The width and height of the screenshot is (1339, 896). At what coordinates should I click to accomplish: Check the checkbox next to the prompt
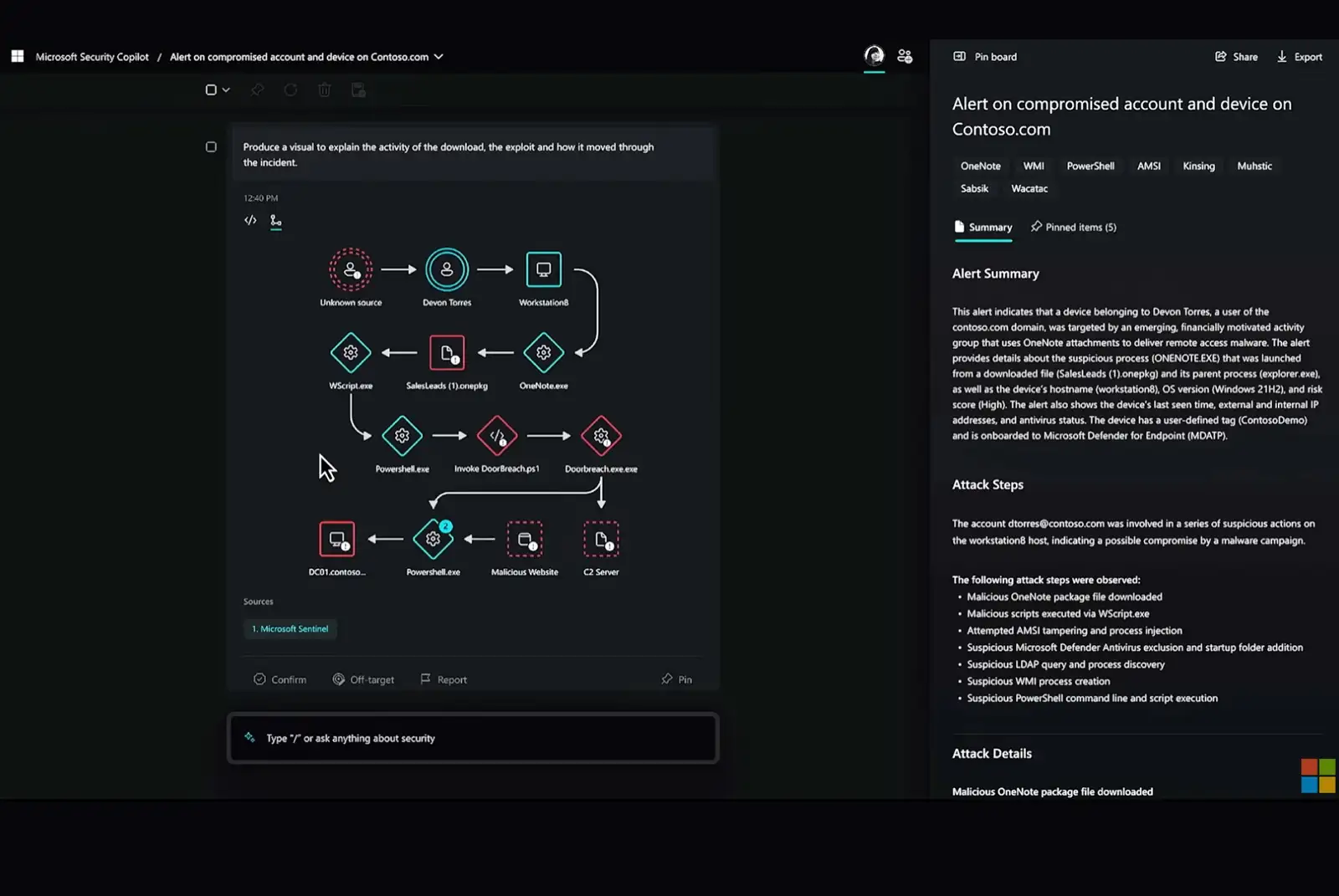click(x=211, y=146)
